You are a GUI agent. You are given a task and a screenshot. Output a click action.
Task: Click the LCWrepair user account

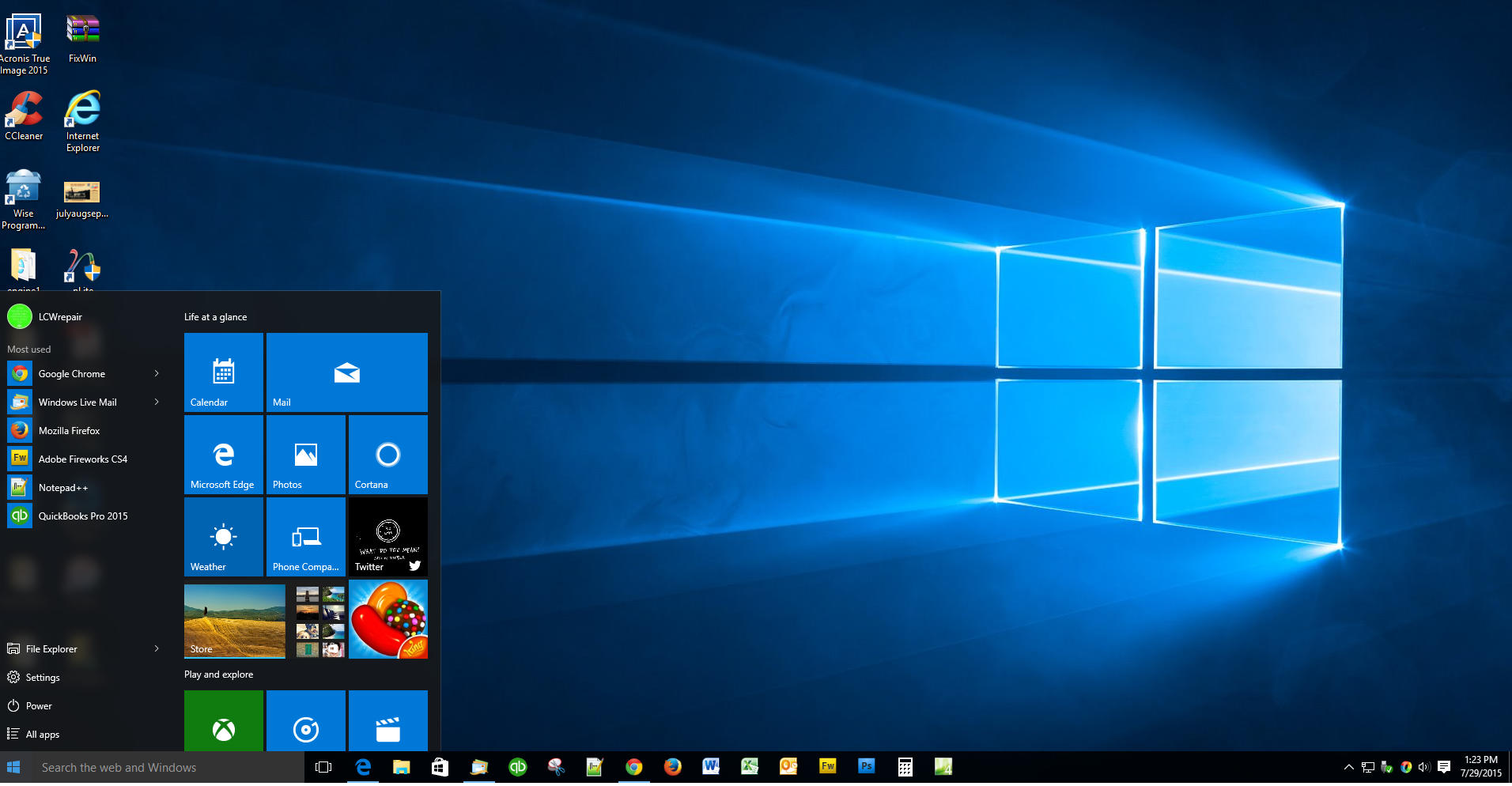(x=45, y=317)
